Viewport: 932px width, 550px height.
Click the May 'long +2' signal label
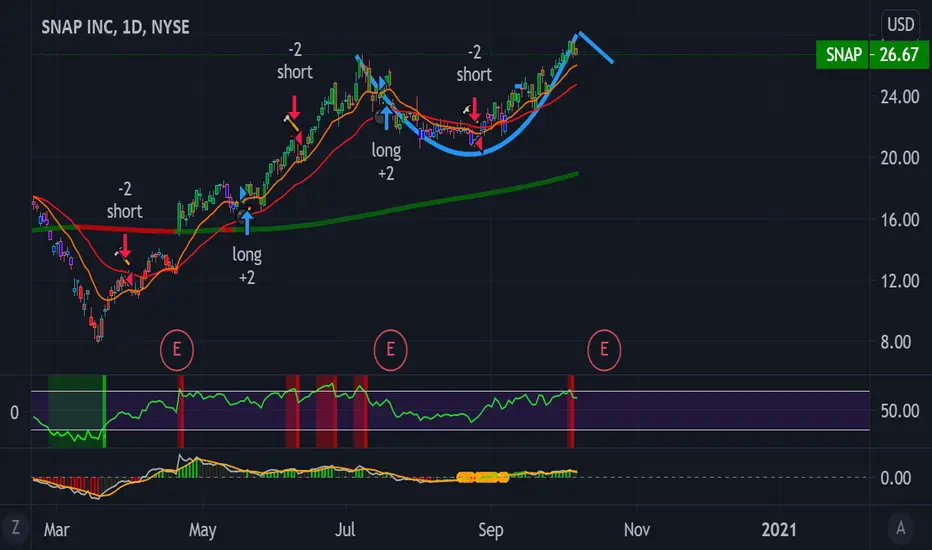click(x=247, y=266)
